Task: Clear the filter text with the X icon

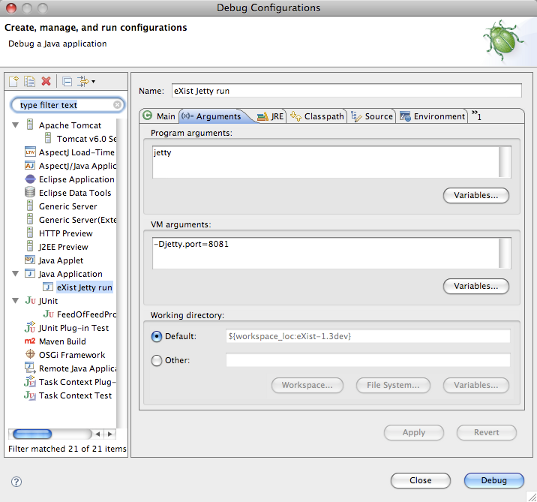Action: (117, 105)
